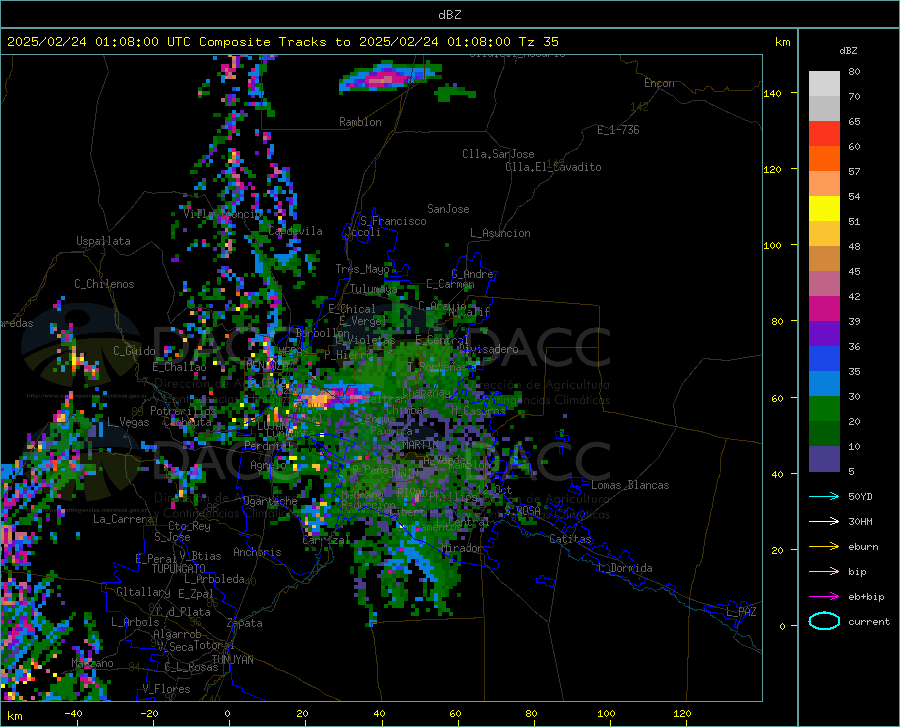Click the Clla.SanJose map label

498,154
